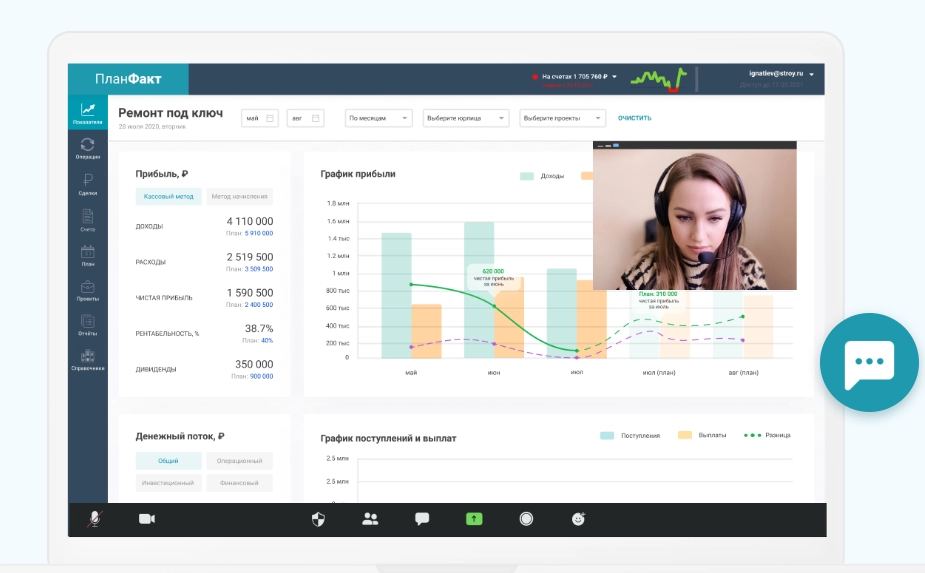Switch to the Метод начисления tab
Screen dimensions: 925x573
(x=240, y=197)
